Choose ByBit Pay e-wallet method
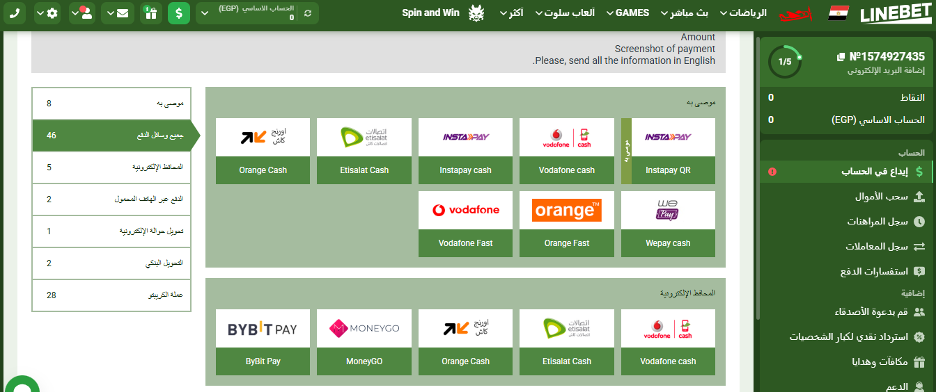 (263, 342)
